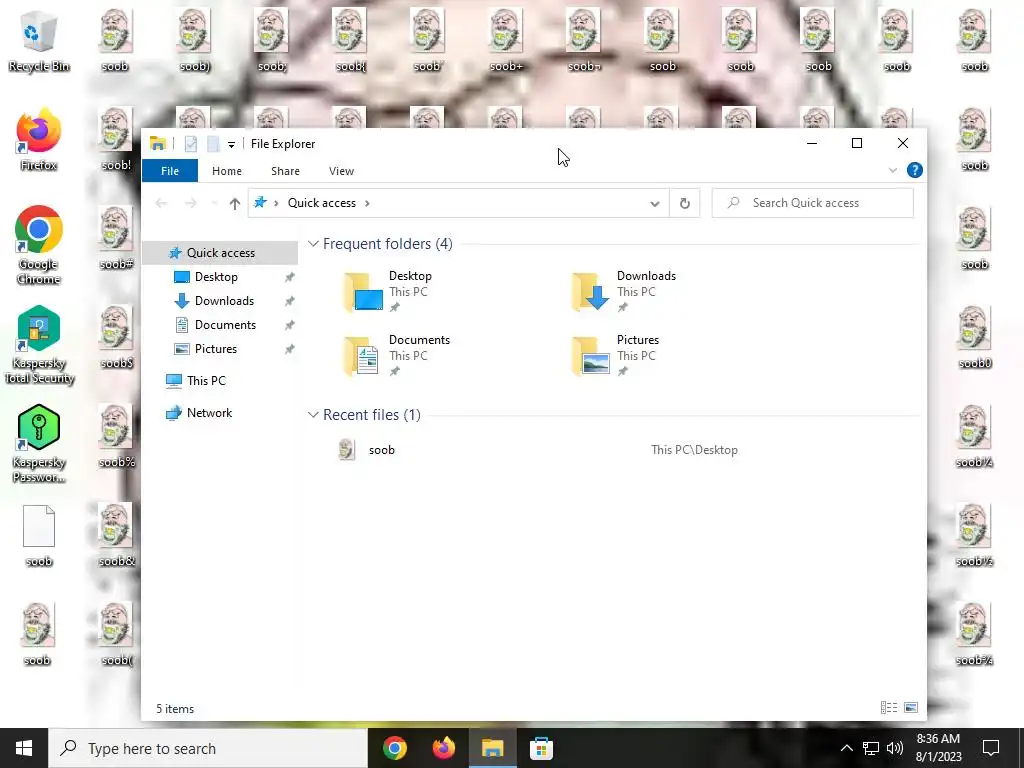Switch to the Details view layout
Image resolution: width=1024 pixels, height=768 pixels.
tap(888, 707)
